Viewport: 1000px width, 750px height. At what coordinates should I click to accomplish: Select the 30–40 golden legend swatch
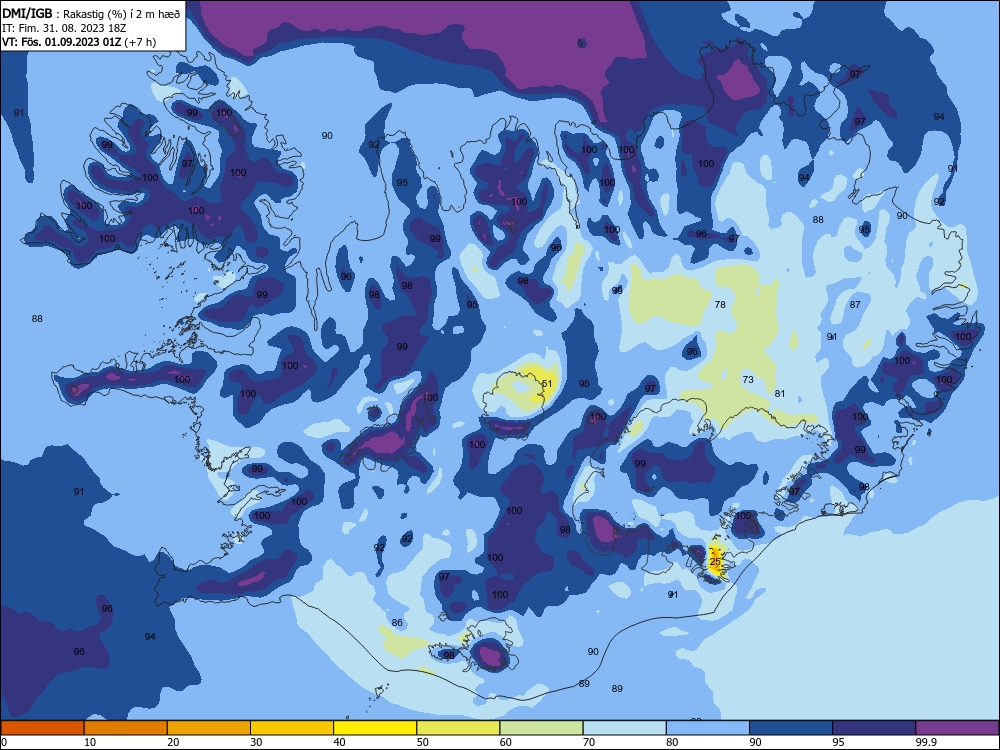pos(292,728)
